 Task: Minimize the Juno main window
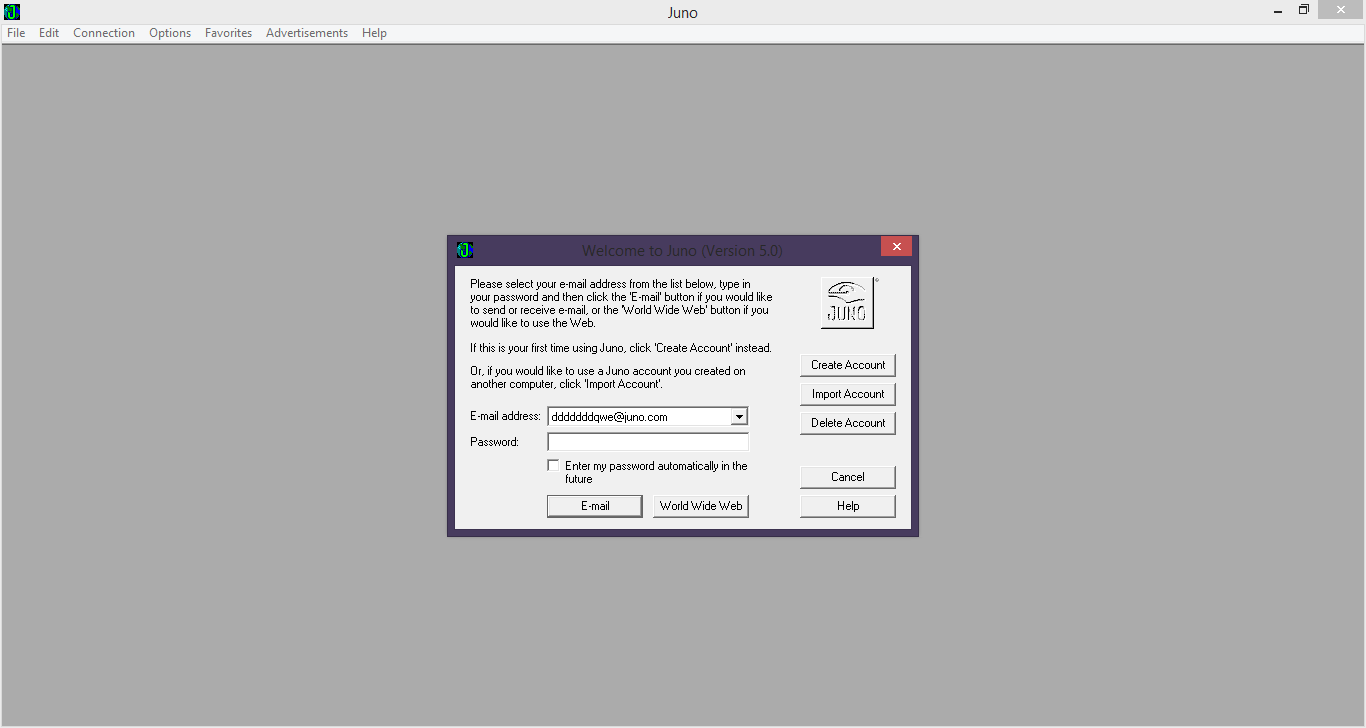coord(1279,11)
